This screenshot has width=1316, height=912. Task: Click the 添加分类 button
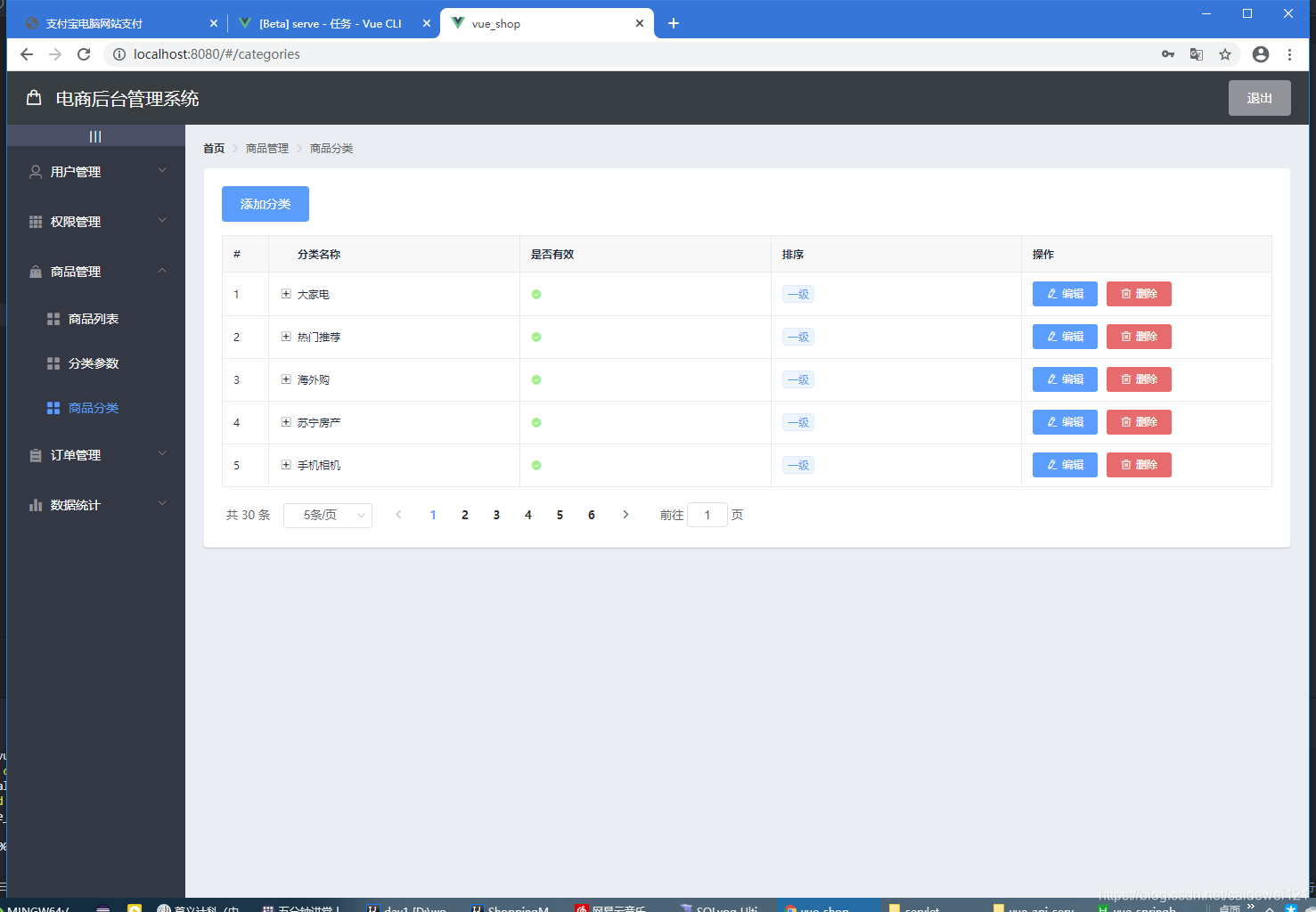click(266, 204)
